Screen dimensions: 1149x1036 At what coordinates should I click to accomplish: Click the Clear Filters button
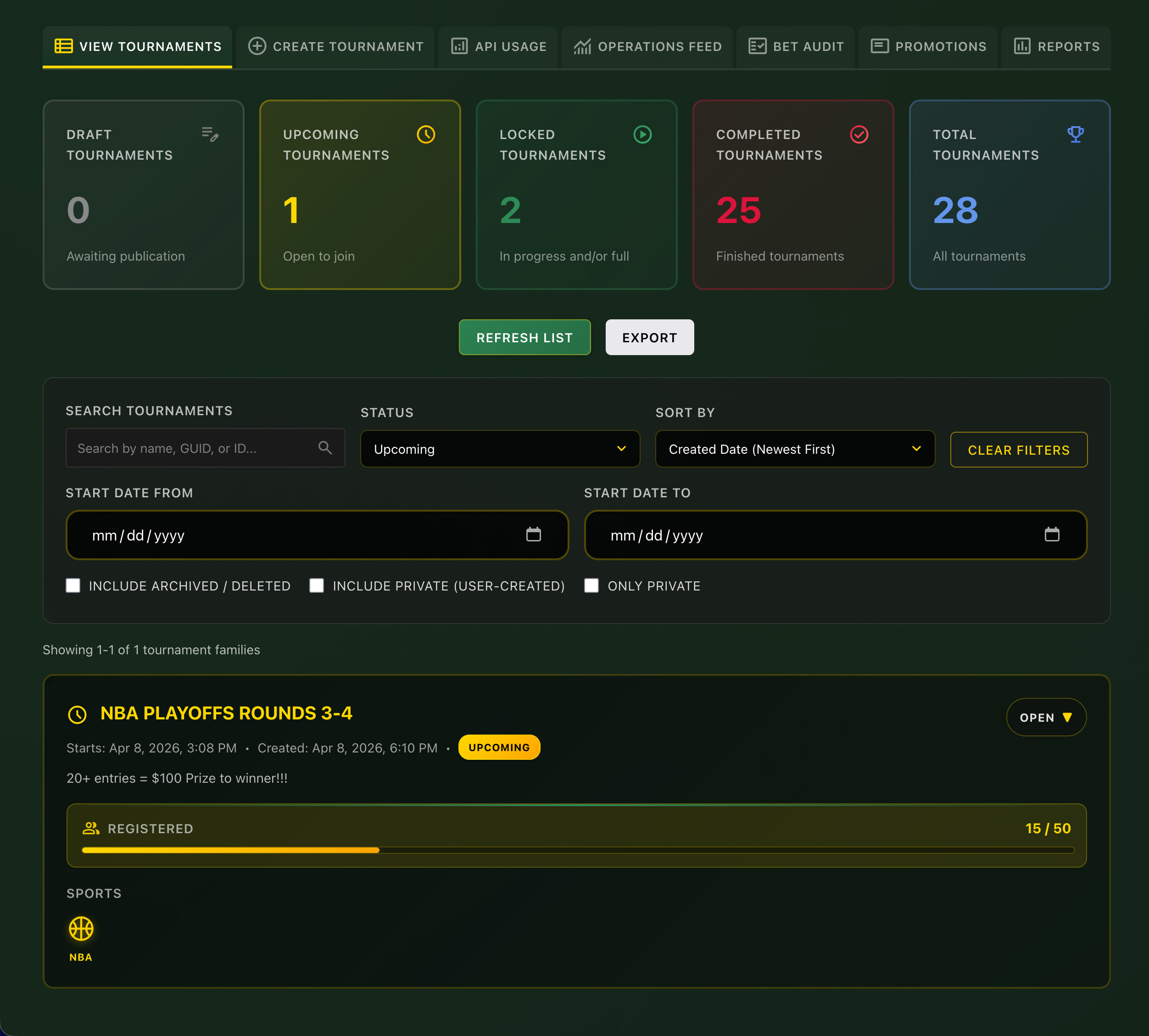pyautogui.click(x=1019, y=450)
